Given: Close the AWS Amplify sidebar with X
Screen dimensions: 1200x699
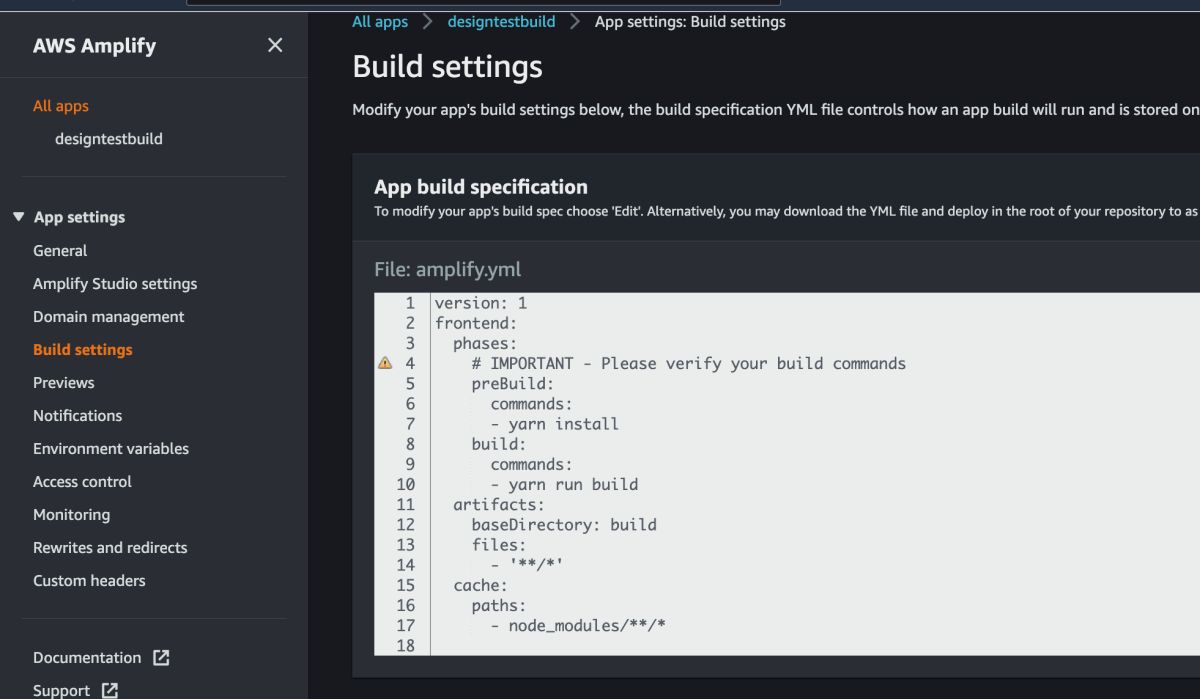Looking at the screenshot, I should click(275, 45).
